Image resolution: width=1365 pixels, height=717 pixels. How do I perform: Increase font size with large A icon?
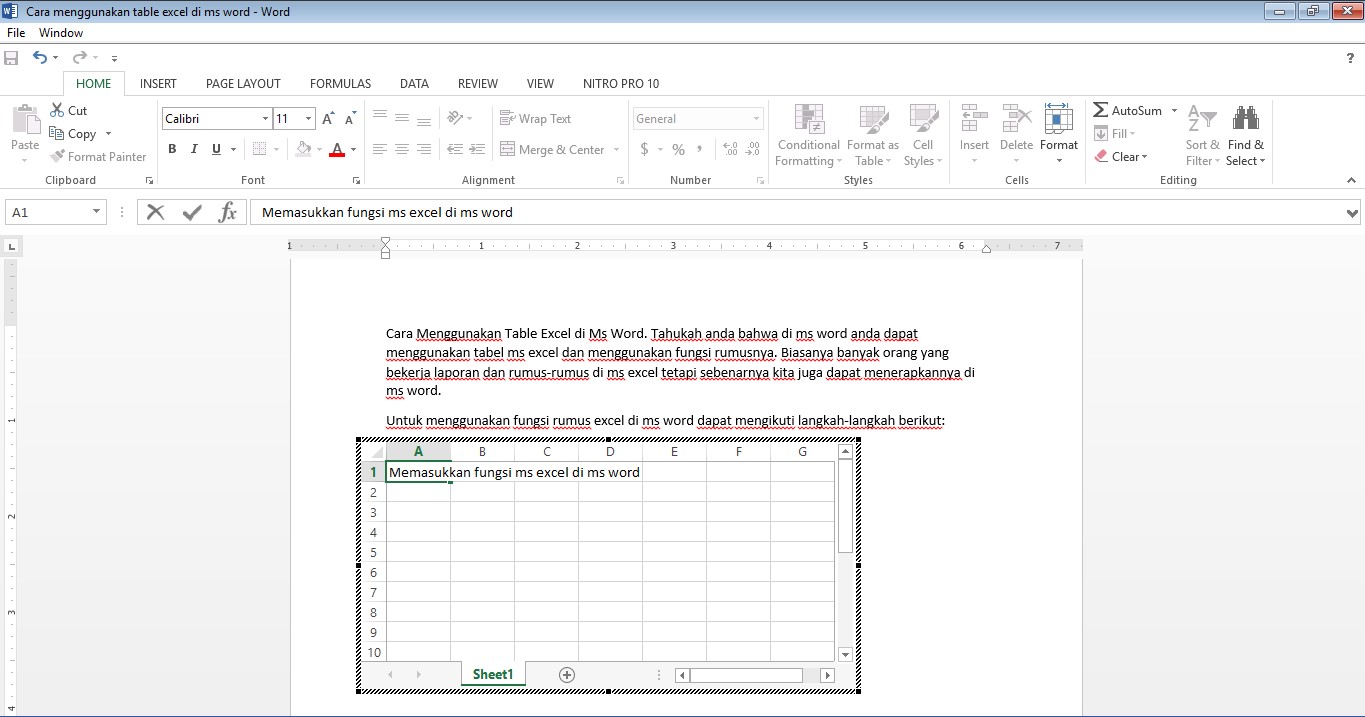coord(328,119)
